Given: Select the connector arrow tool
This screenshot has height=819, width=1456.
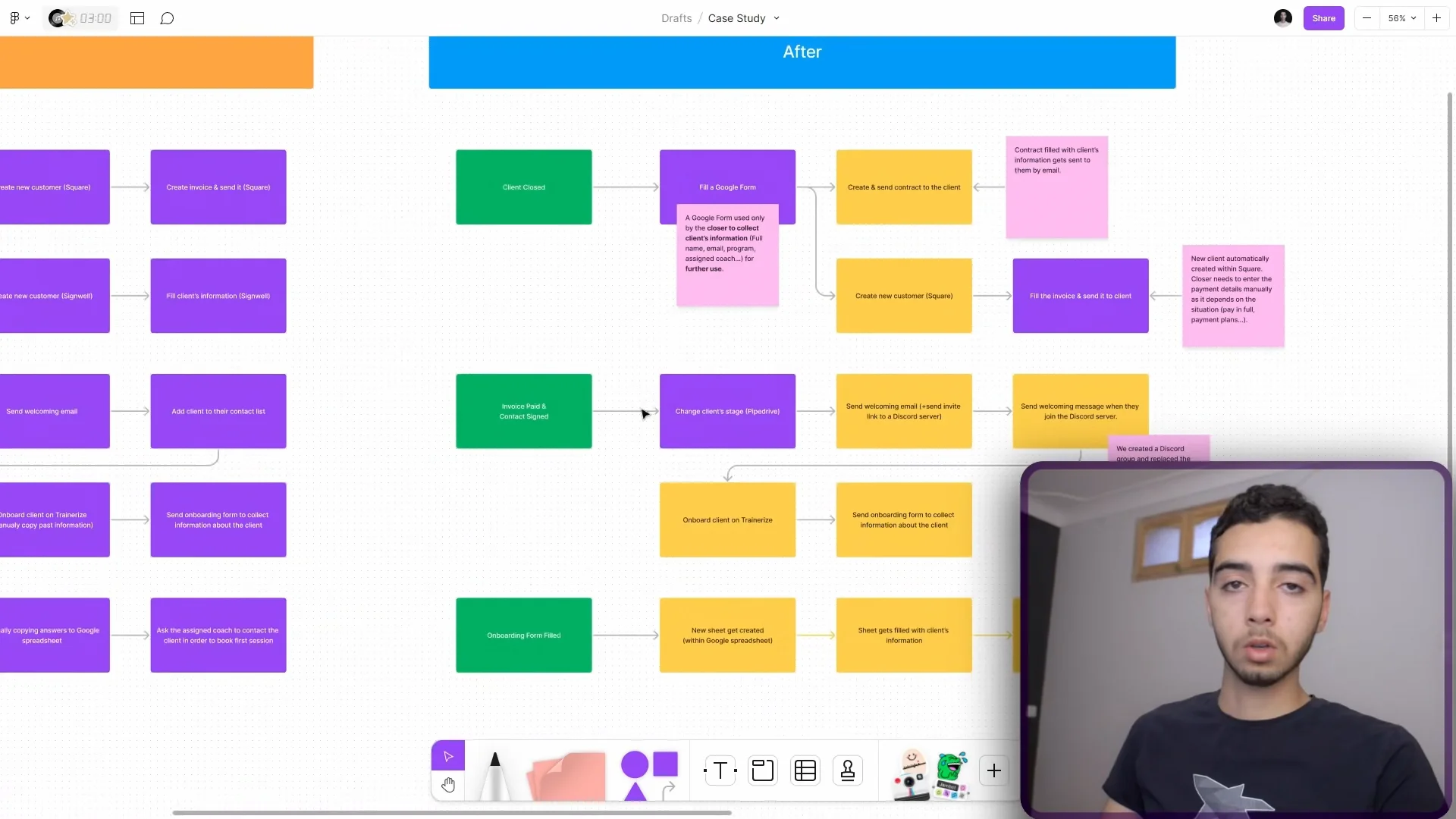Looking at the screenshot, I should coord(668,792).
